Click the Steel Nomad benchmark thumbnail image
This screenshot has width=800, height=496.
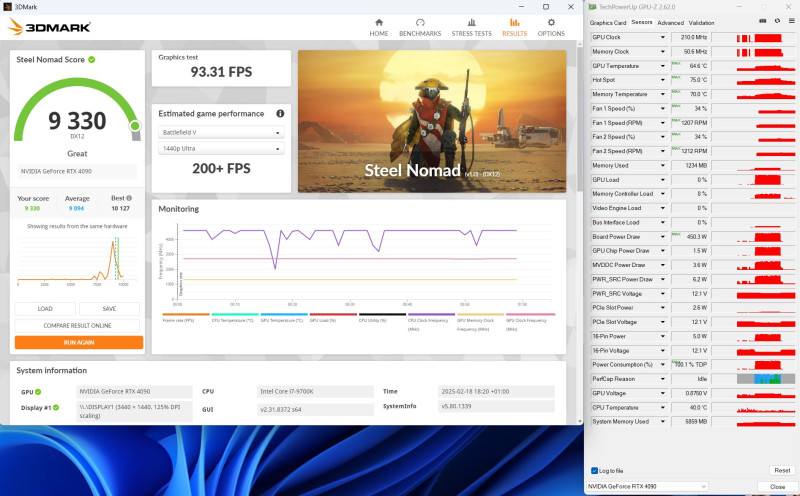tap(432, 121)
